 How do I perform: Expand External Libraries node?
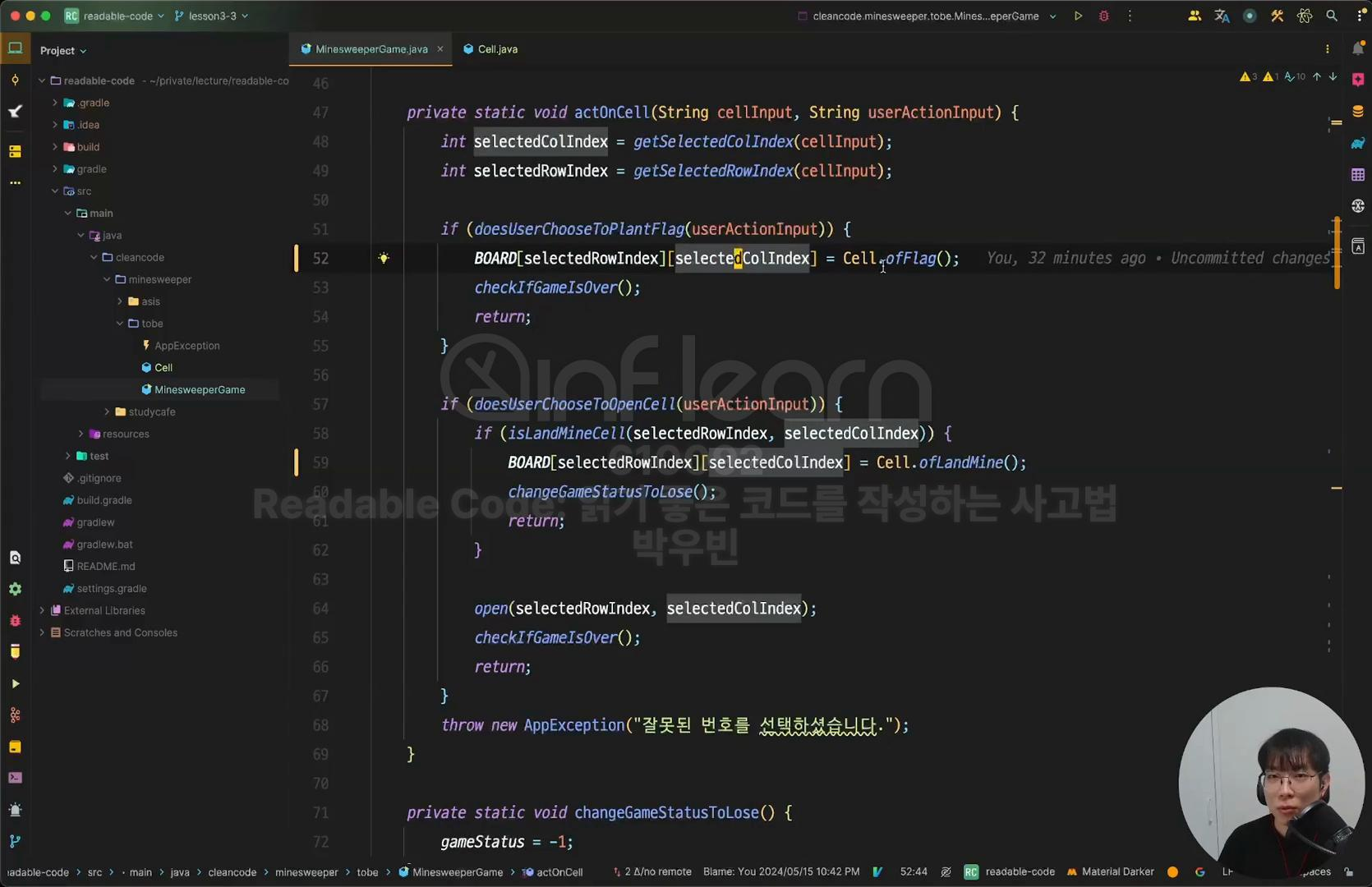click(42, 610)
